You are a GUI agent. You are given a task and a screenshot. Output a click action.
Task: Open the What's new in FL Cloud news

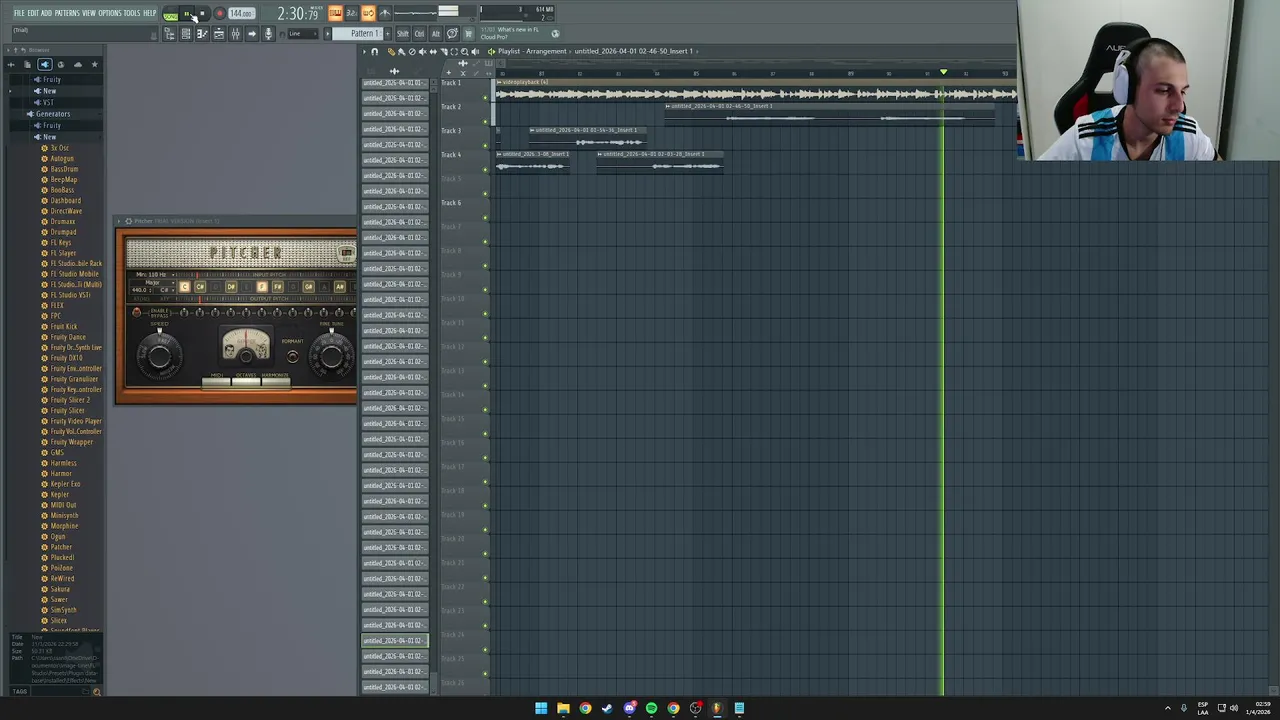(510, 33)
